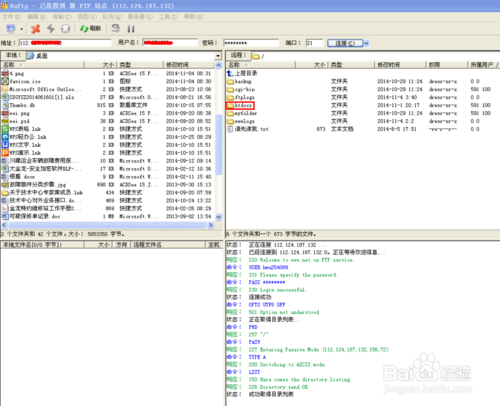Click the green 刷新 refresh button
This screenshot has width=500, height=406.
(90, 29)
